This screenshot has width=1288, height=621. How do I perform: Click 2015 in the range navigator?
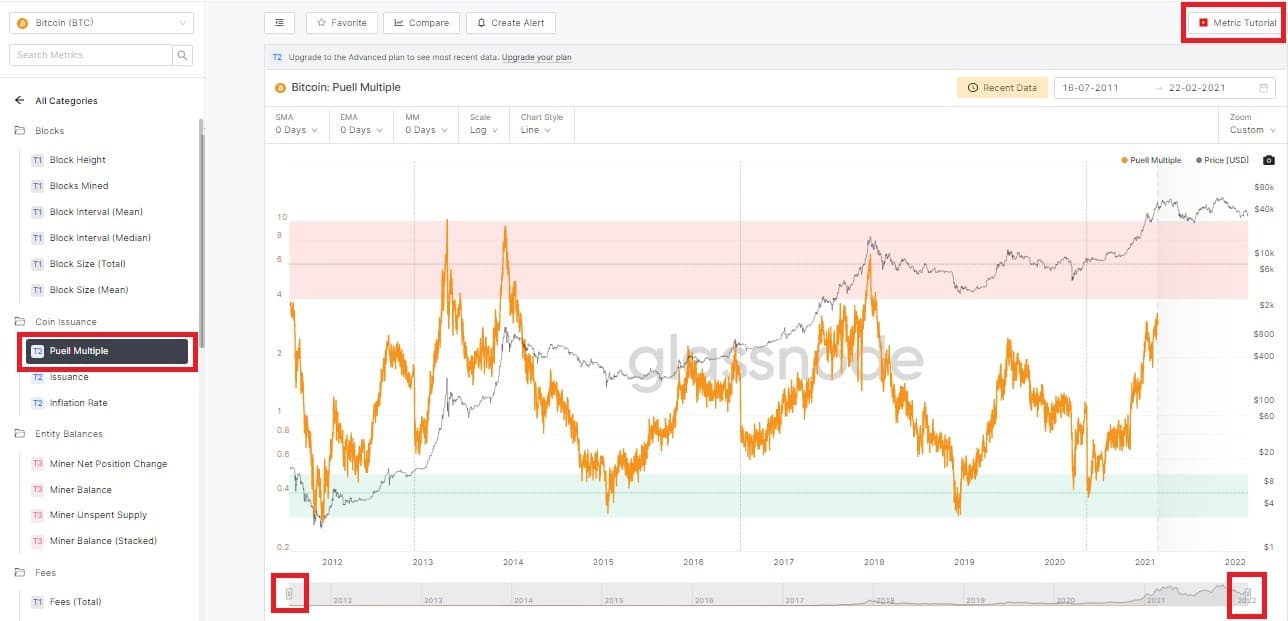pos(614,600)
